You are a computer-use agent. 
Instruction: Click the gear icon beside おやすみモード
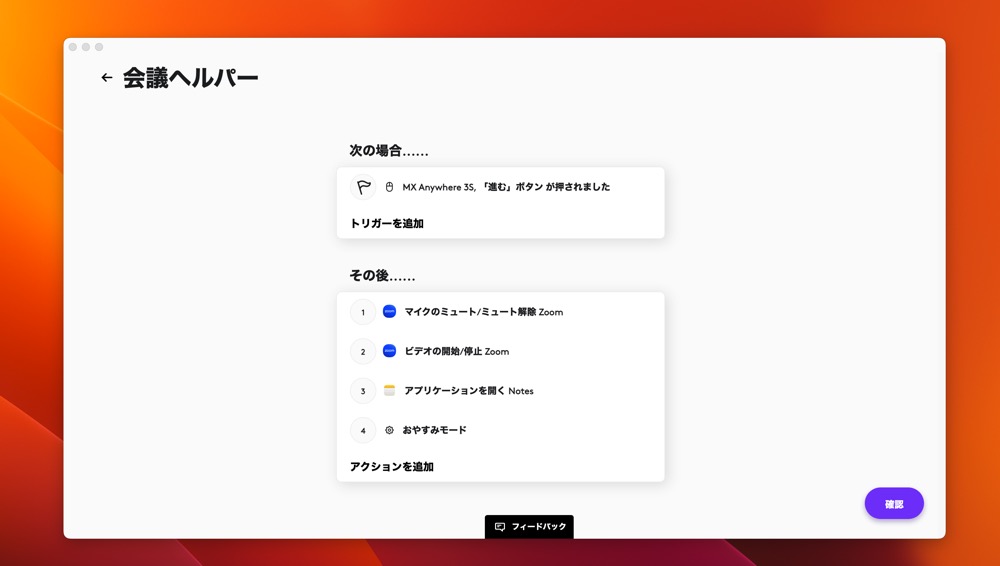coord(390,430)
